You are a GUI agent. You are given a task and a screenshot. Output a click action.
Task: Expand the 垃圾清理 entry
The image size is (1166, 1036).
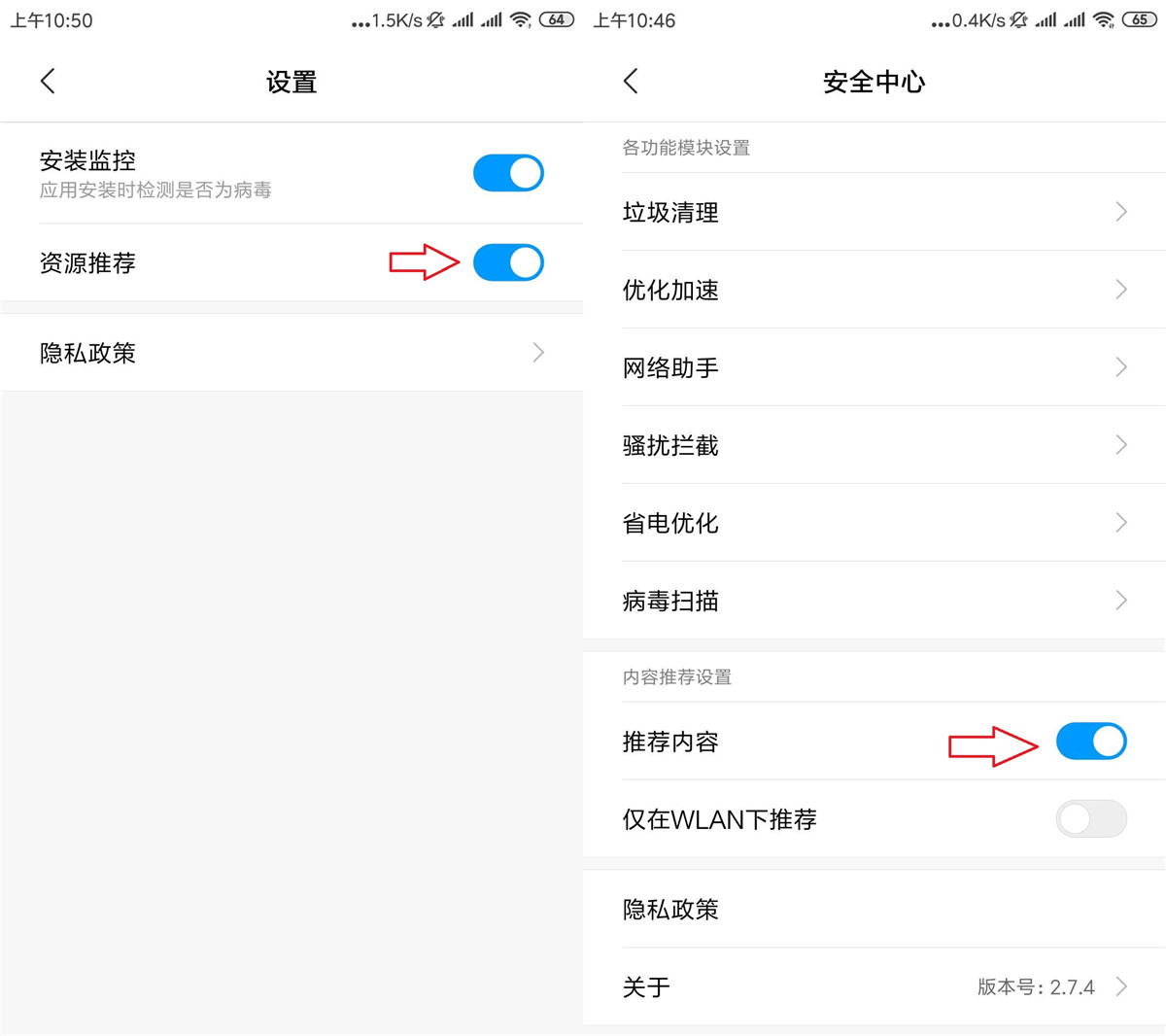1121,212
